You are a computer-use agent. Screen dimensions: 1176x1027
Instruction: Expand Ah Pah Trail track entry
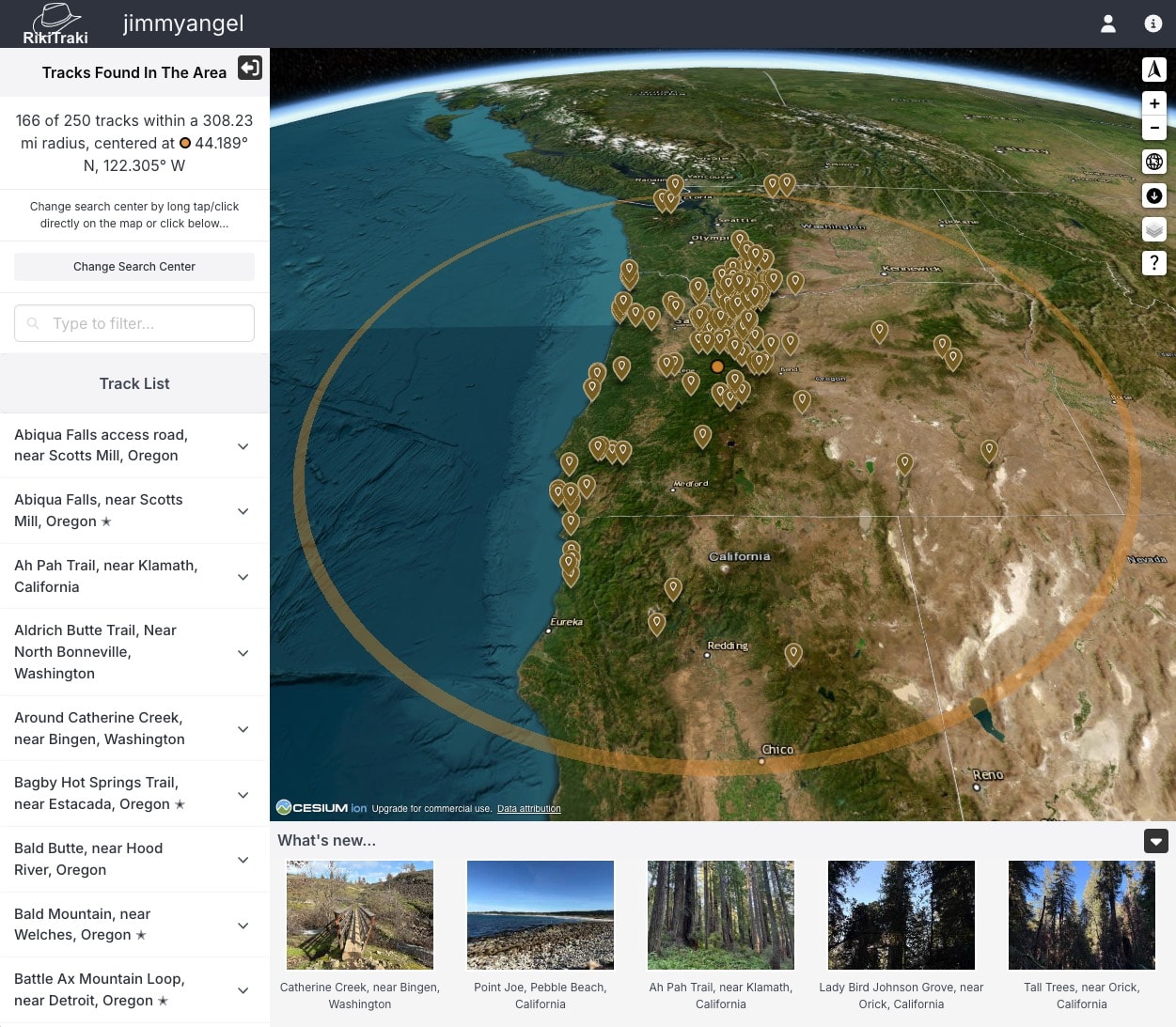pos(243,577)
